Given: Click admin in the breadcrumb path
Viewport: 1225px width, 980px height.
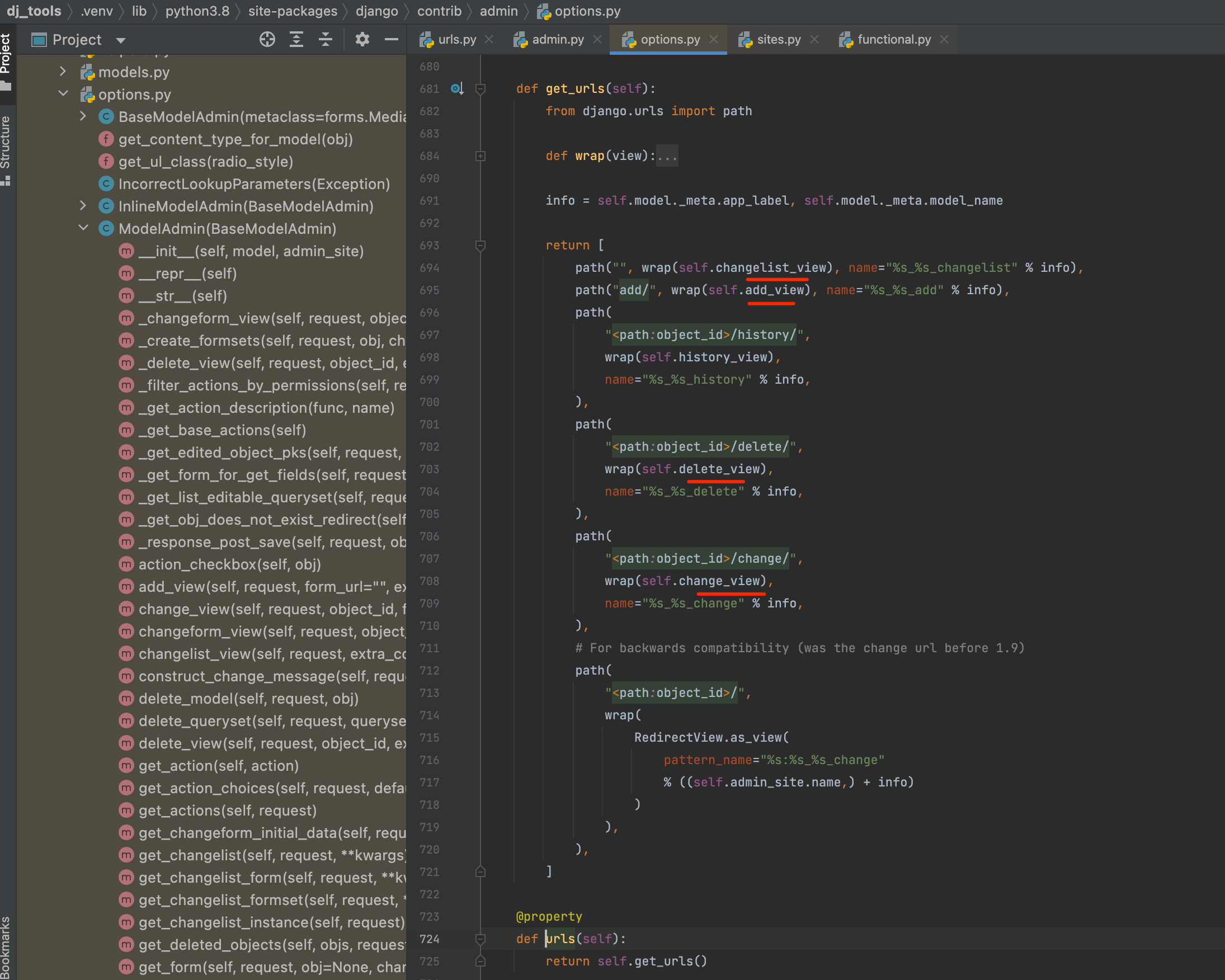Looking at the screenshot, I should pyautogui.click(x=498, y=11).
